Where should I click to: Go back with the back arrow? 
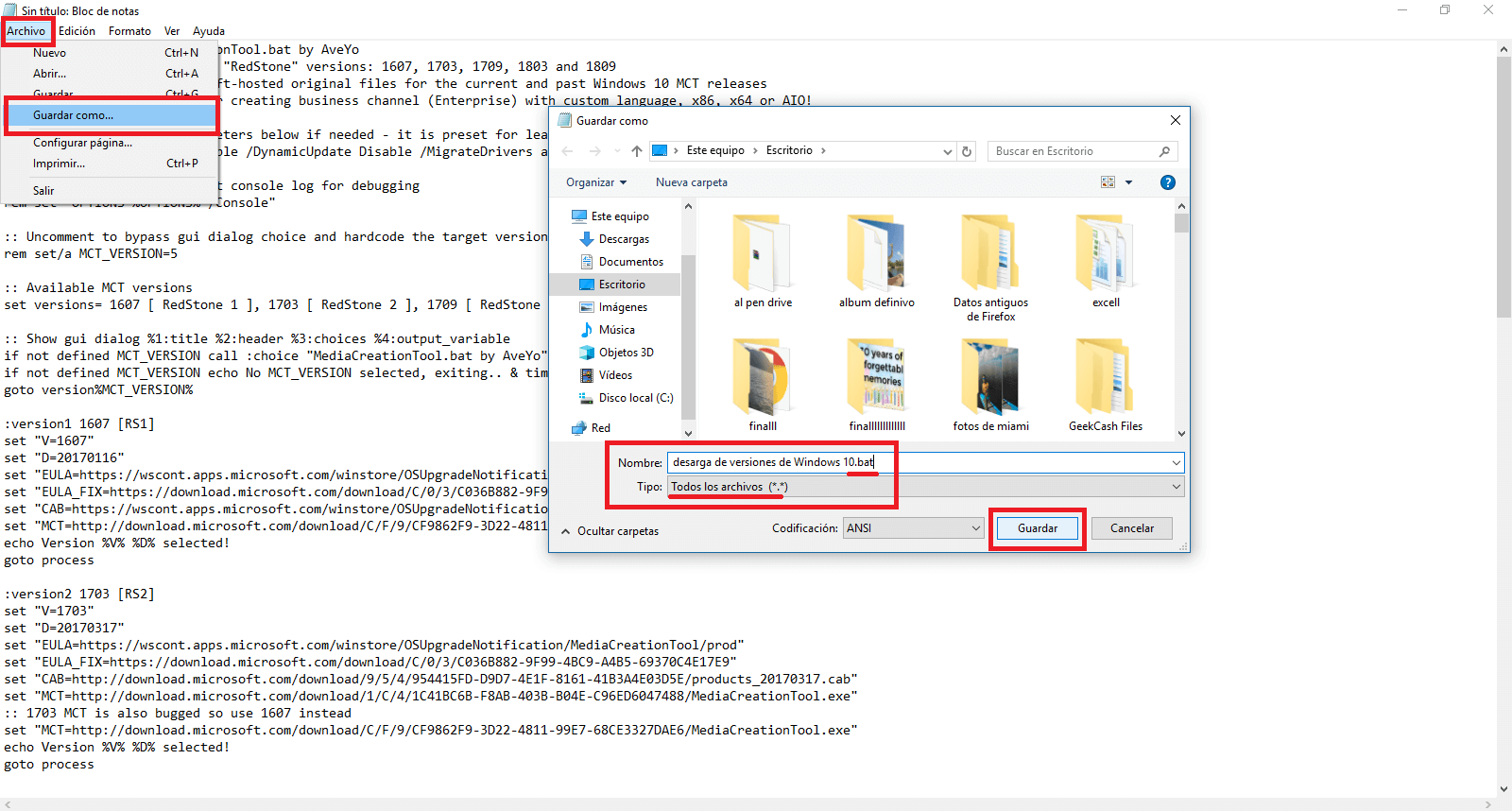coord(567,151)
